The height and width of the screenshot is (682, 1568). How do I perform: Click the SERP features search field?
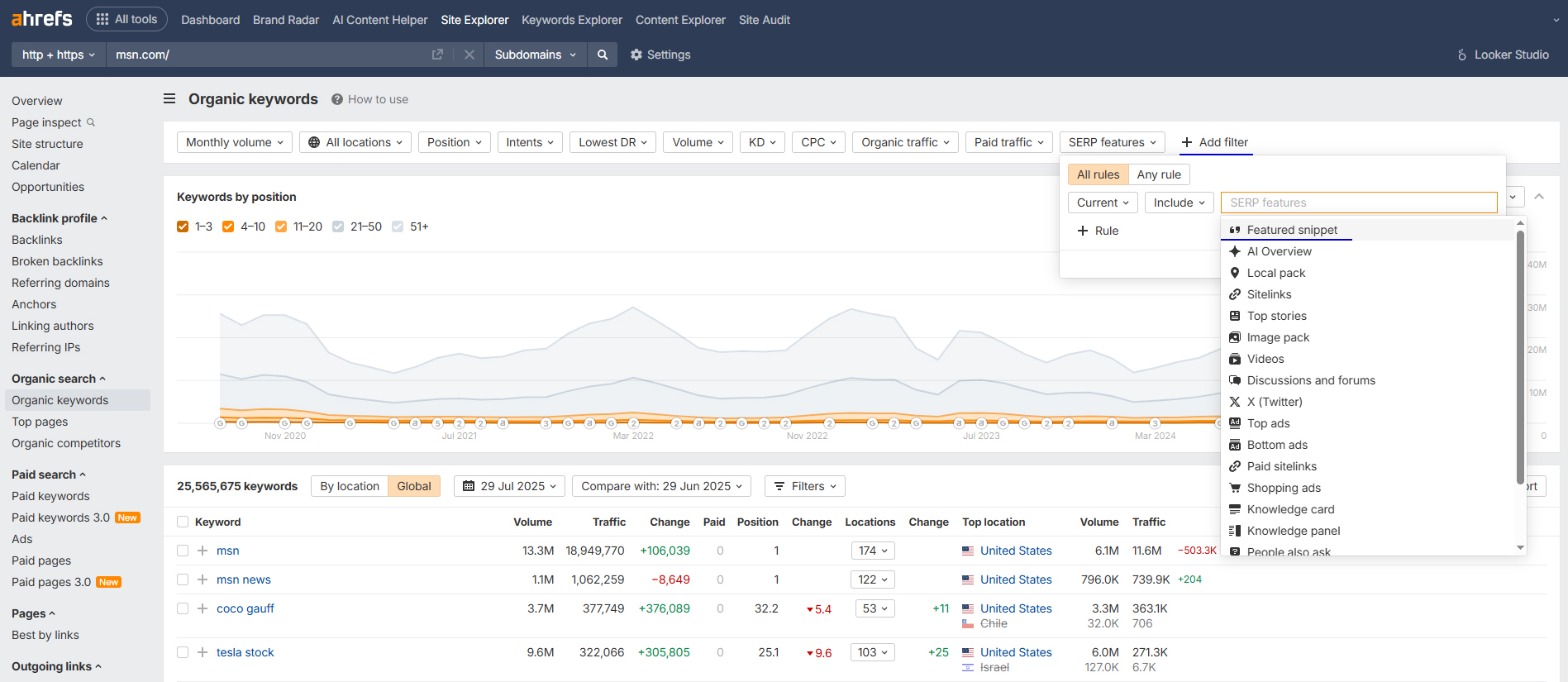[x=1359, y=203]
